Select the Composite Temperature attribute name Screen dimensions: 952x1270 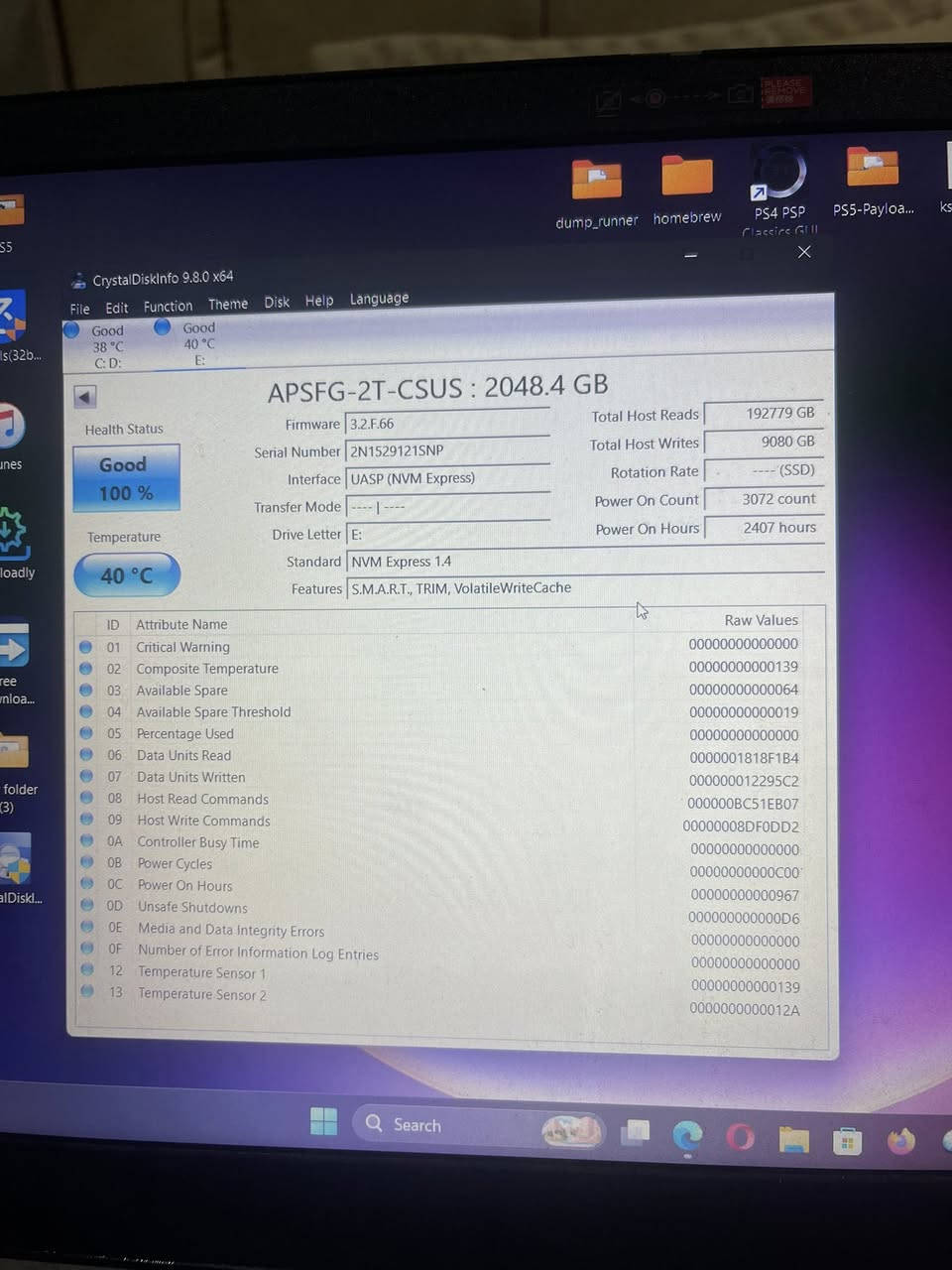207,669
